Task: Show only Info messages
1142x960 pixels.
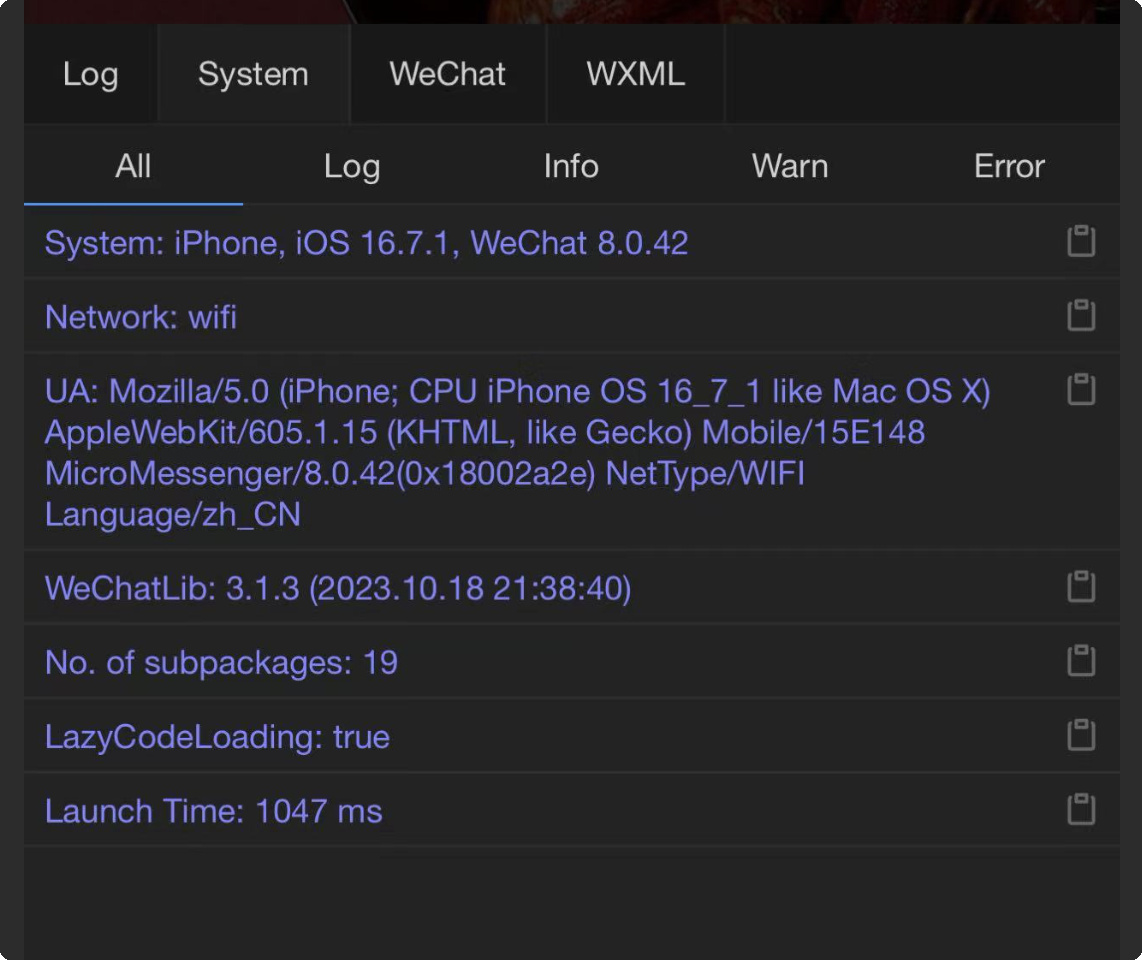Action: (x=571, y=166)
